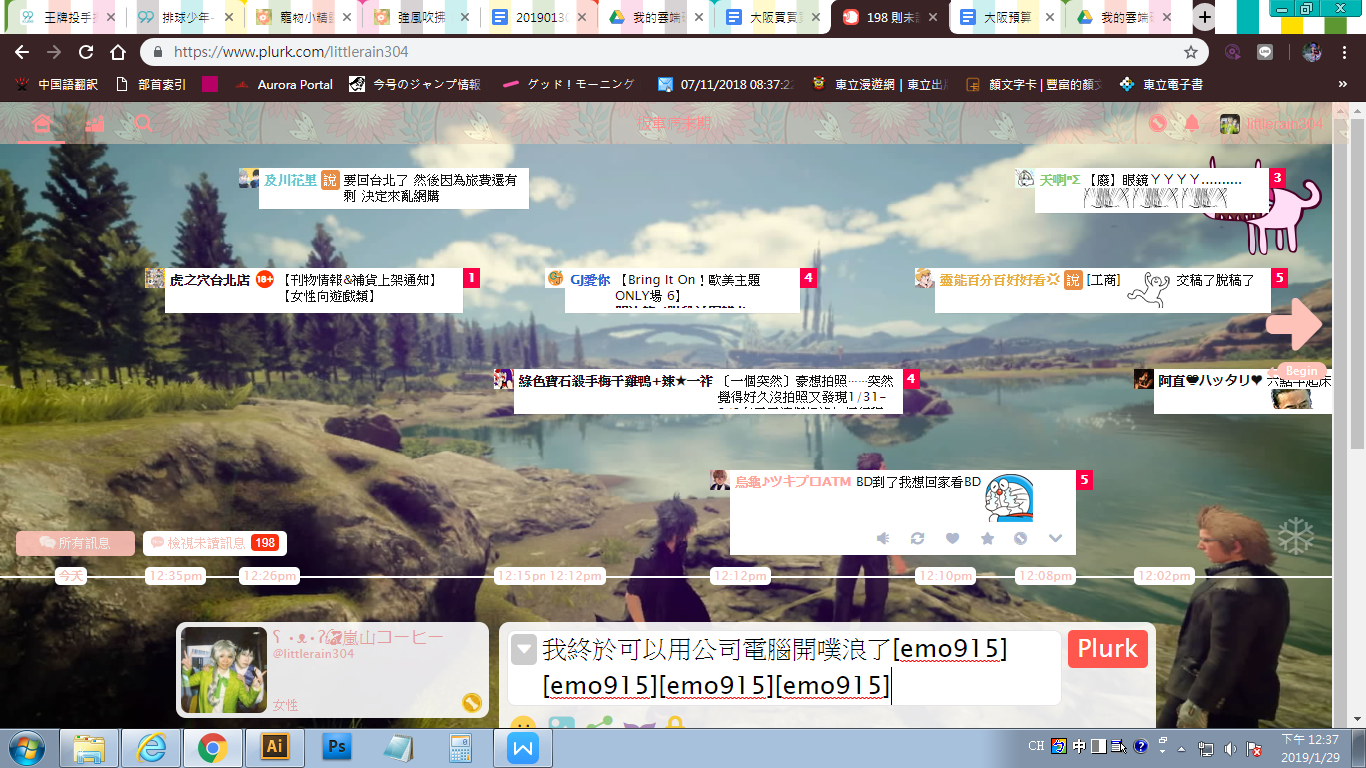Jump to 今天 marker on timeline
The height and width of the screenshot is (768, 1366).
pos(70,576)
